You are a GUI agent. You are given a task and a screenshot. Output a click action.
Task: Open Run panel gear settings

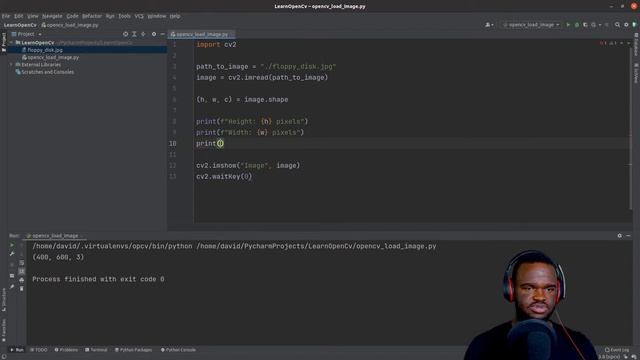620,236
